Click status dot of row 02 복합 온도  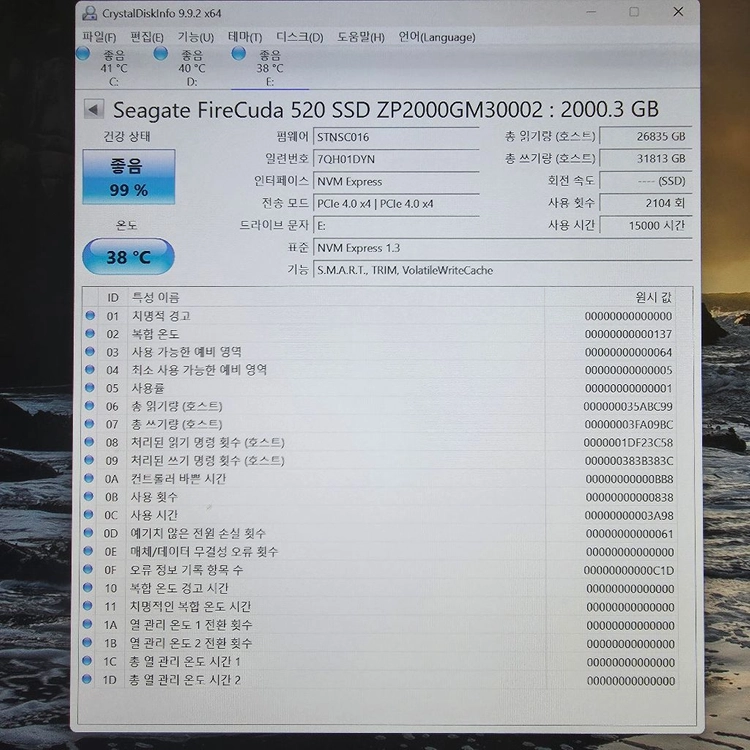90,333
